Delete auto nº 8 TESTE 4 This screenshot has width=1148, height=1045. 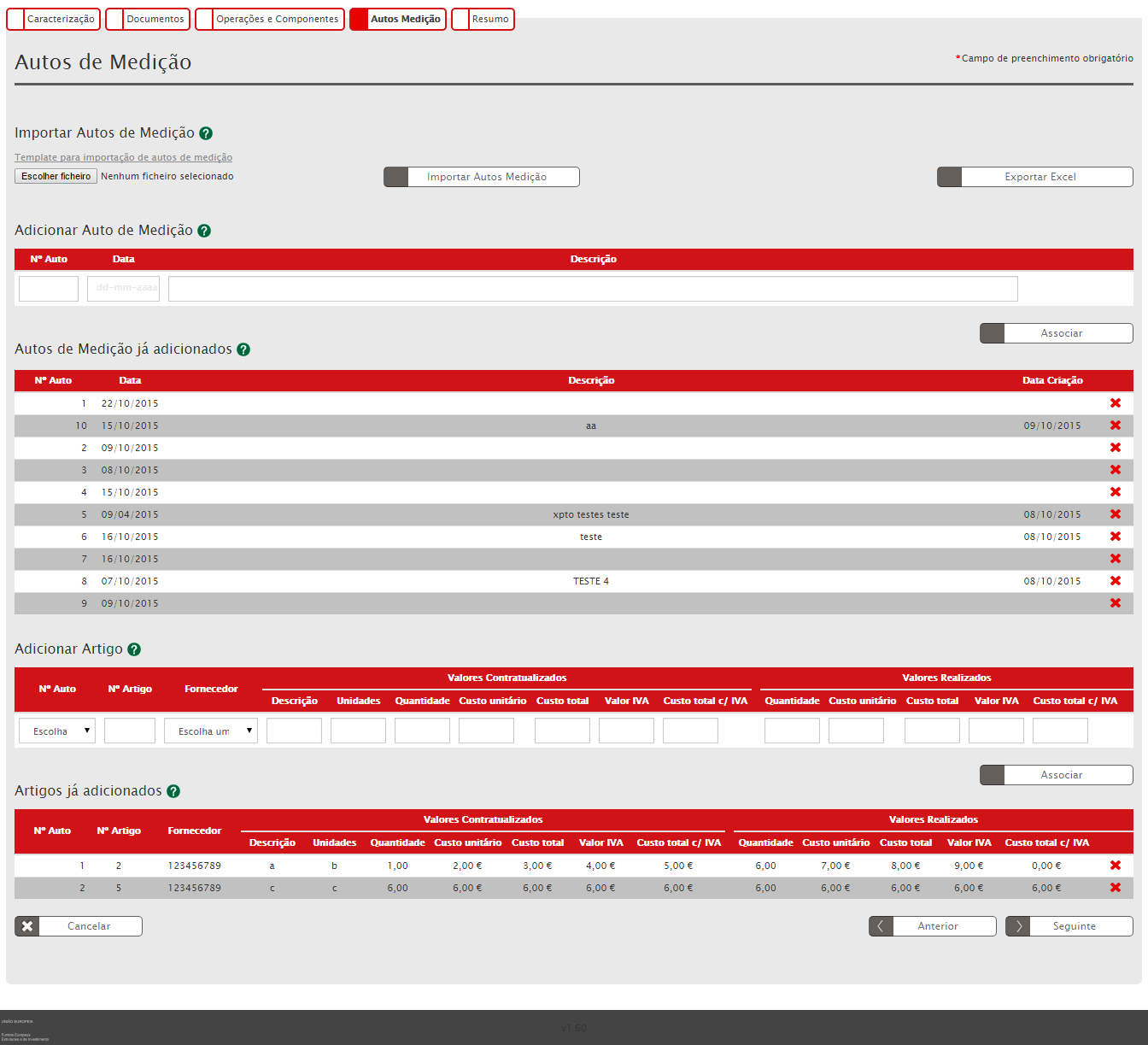click(1116, 581)
